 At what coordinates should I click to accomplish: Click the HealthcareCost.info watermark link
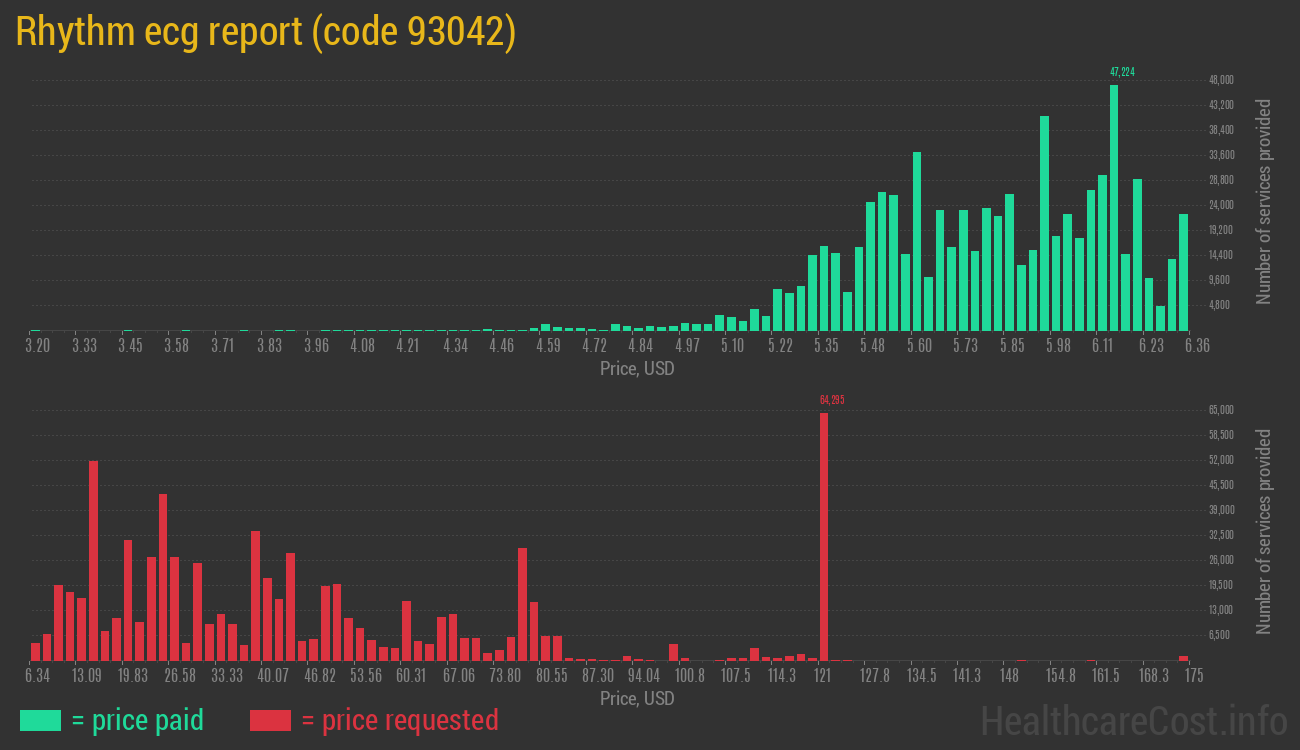(1133, 720)
